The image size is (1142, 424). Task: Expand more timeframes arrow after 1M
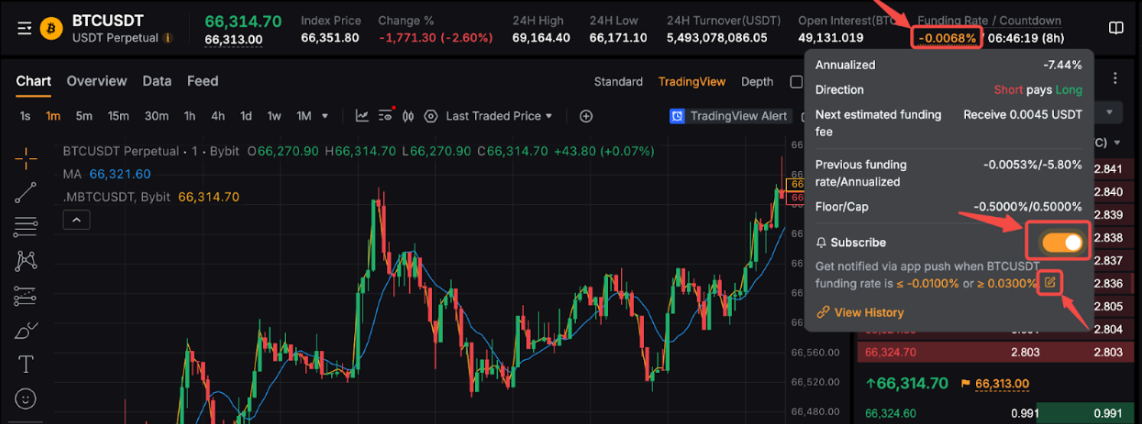[324, 116]
